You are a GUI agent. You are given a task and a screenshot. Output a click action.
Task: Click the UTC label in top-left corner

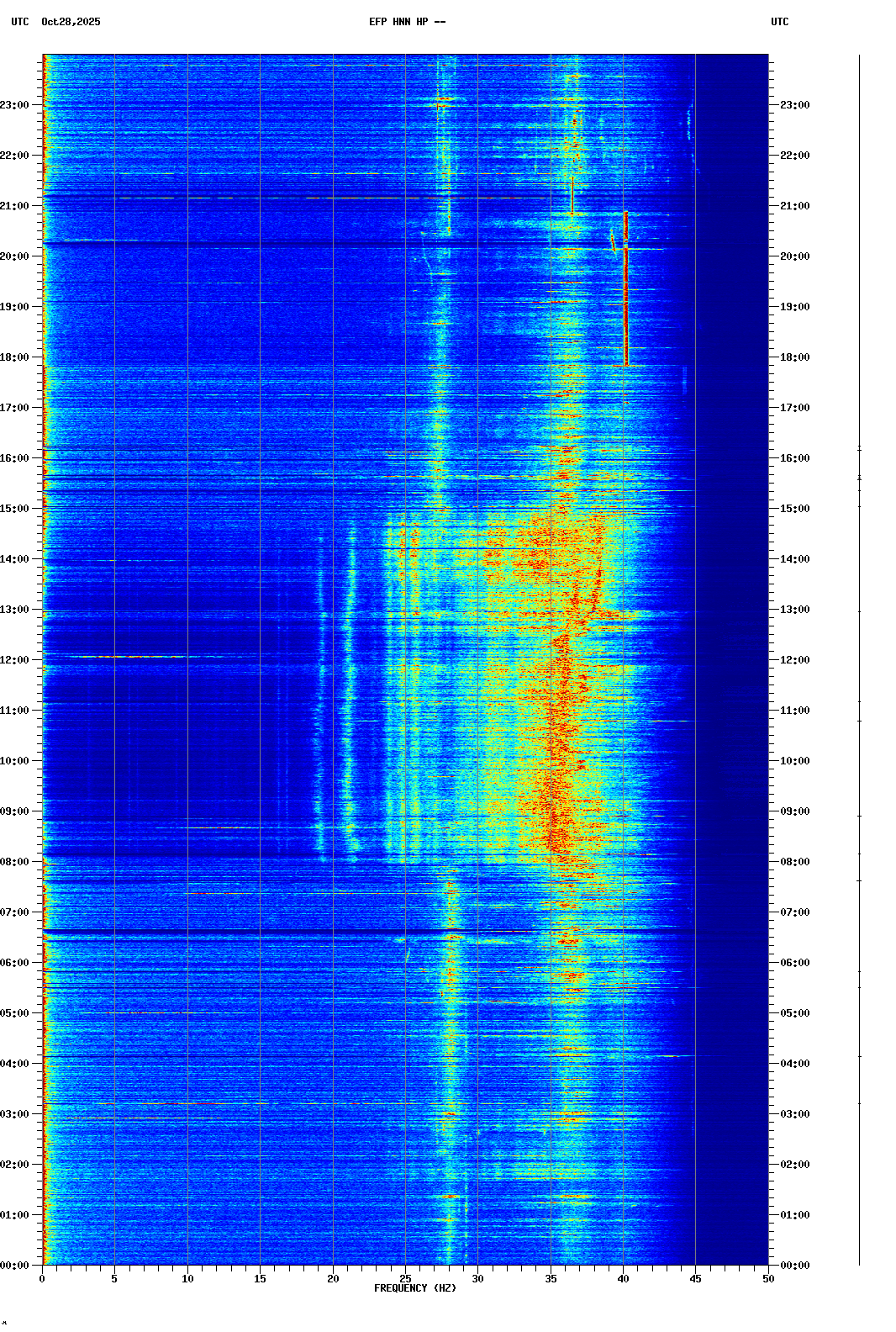pyautogui.click(x=19, y=22)
